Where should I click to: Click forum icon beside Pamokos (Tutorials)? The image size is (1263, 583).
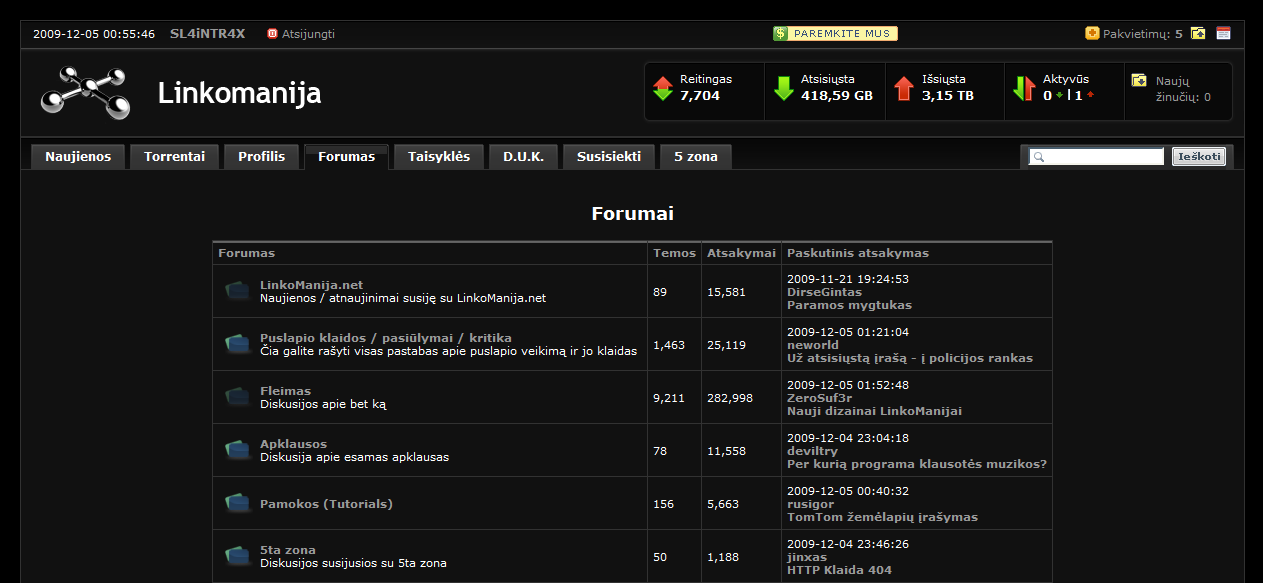click(x=237, y=503)
